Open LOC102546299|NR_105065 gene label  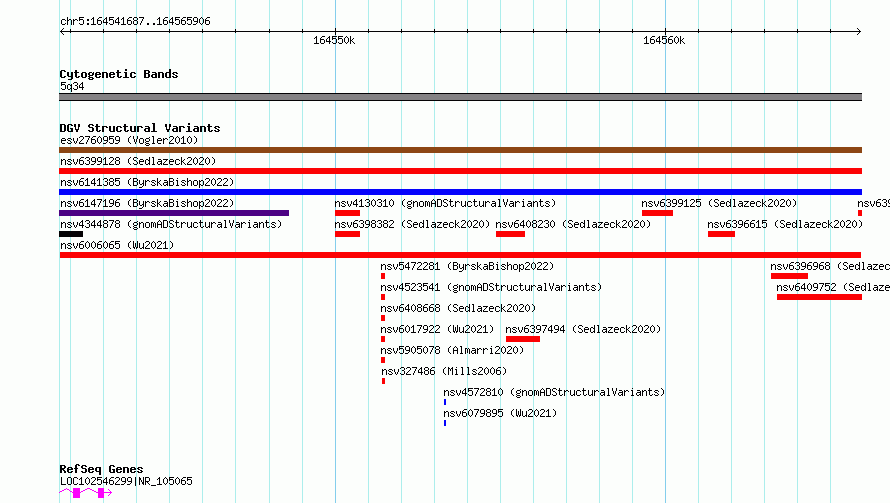tap(126, 481)
